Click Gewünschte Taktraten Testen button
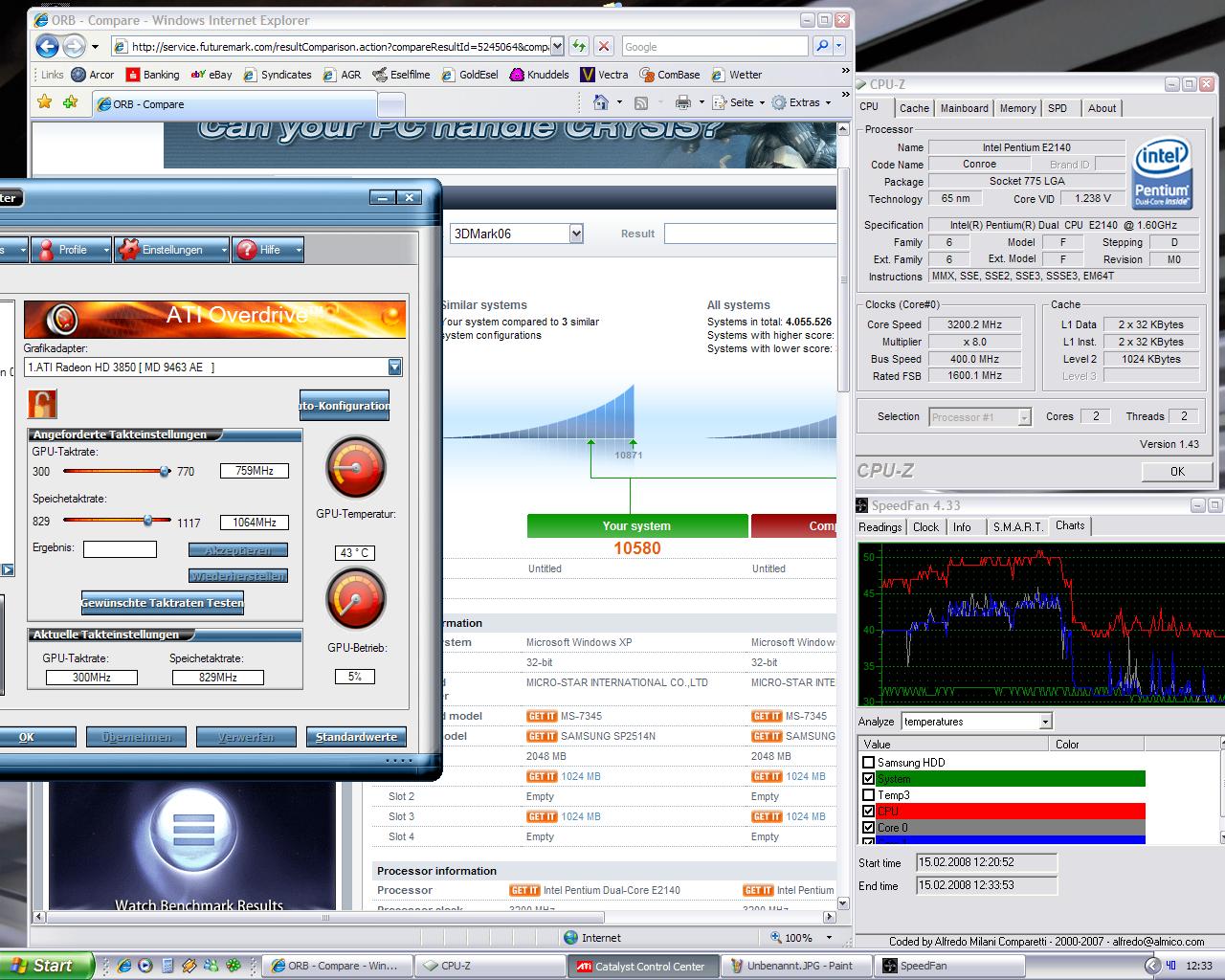 163,603
